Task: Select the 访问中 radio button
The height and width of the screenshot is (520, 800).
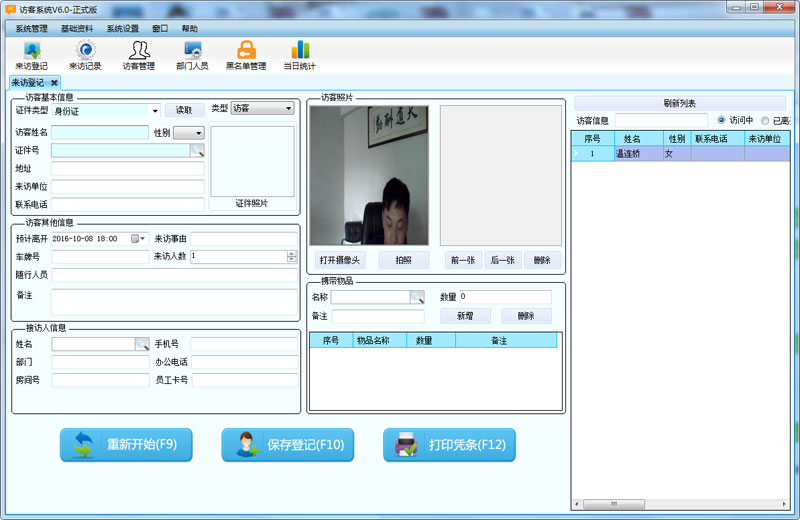Action: click(x=721, y=120)
